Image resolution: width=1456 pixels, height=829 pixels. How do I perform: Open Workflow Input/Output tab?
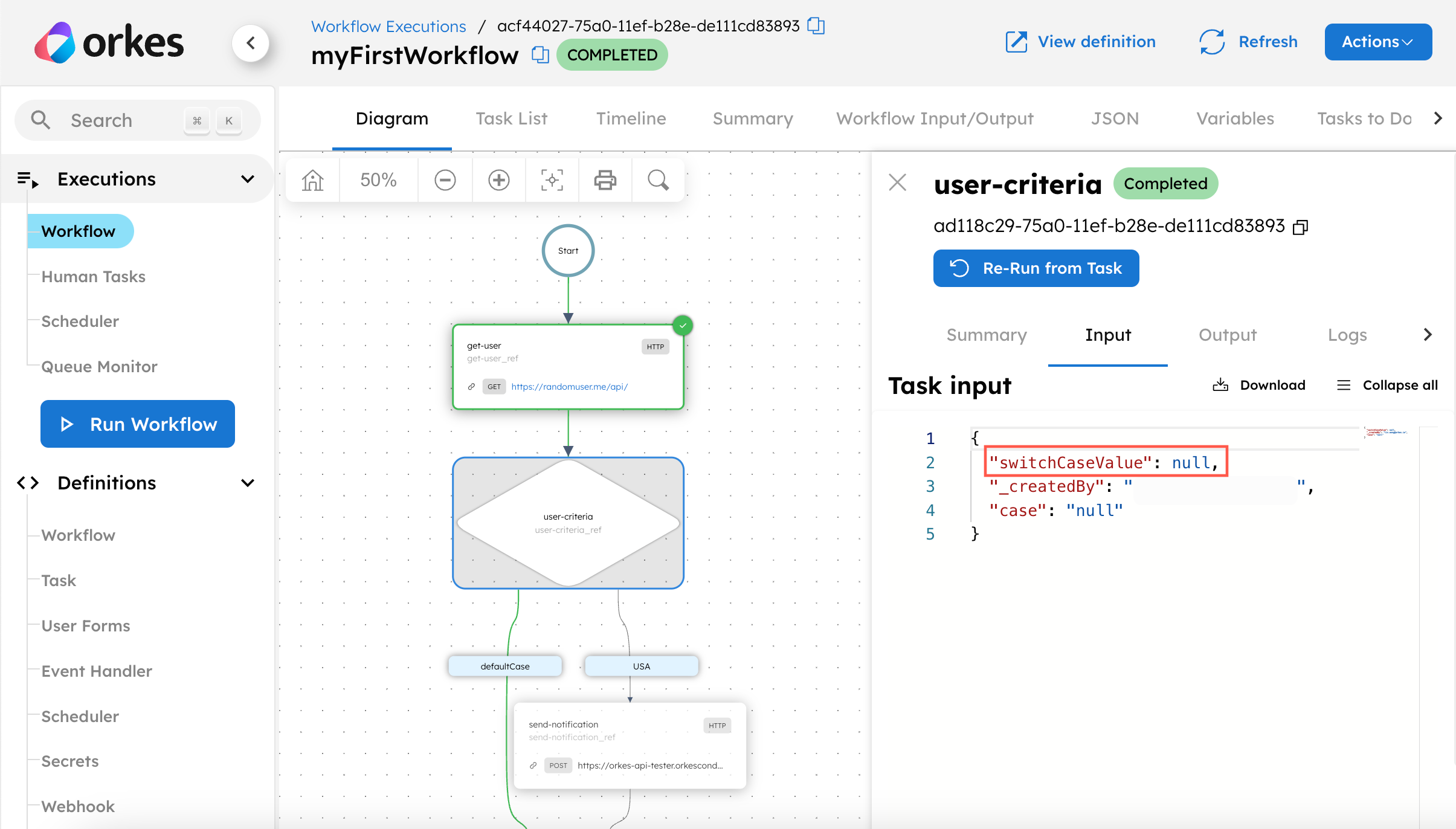pos(935,118)
